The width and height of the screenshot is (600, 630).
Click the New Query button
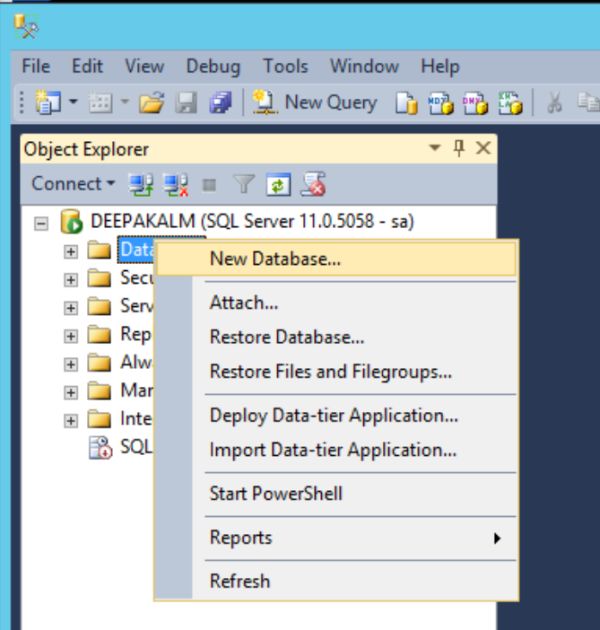[x=315, y=102]
